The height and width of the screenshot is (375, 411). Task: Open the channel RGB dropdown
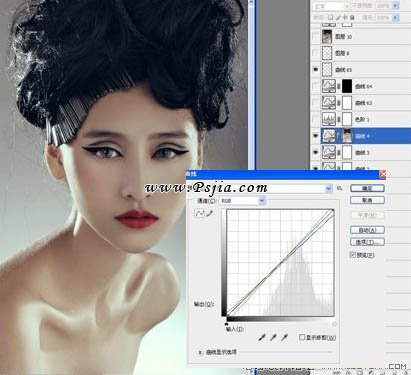click(262, 201)
